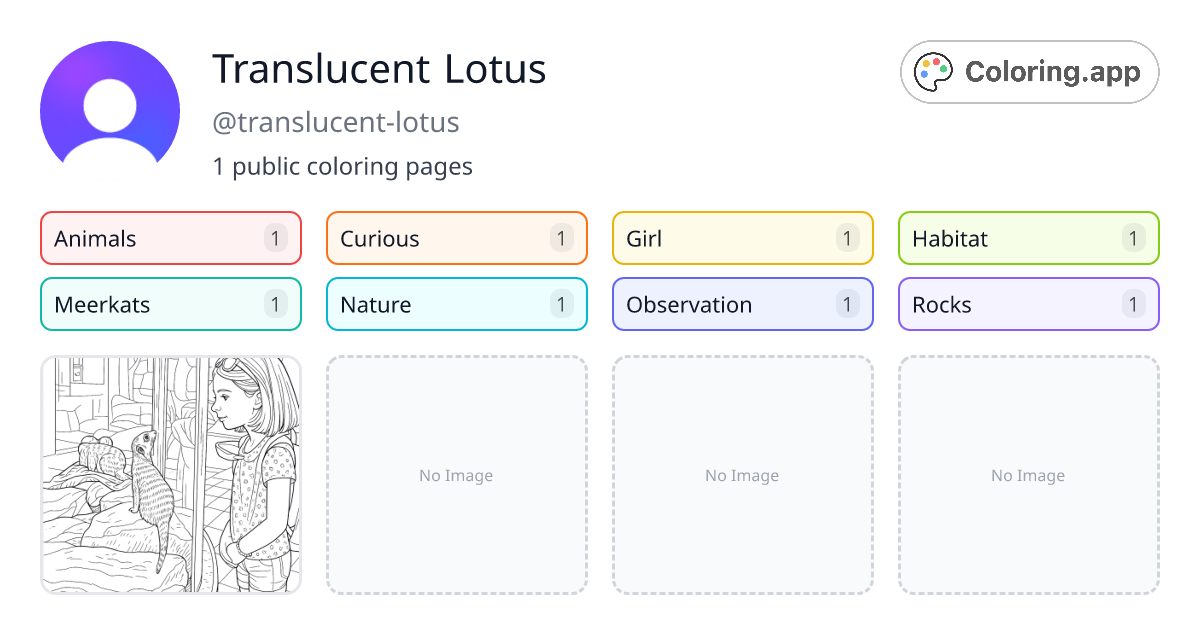Click the first No Image placeholder

[456, 476]
